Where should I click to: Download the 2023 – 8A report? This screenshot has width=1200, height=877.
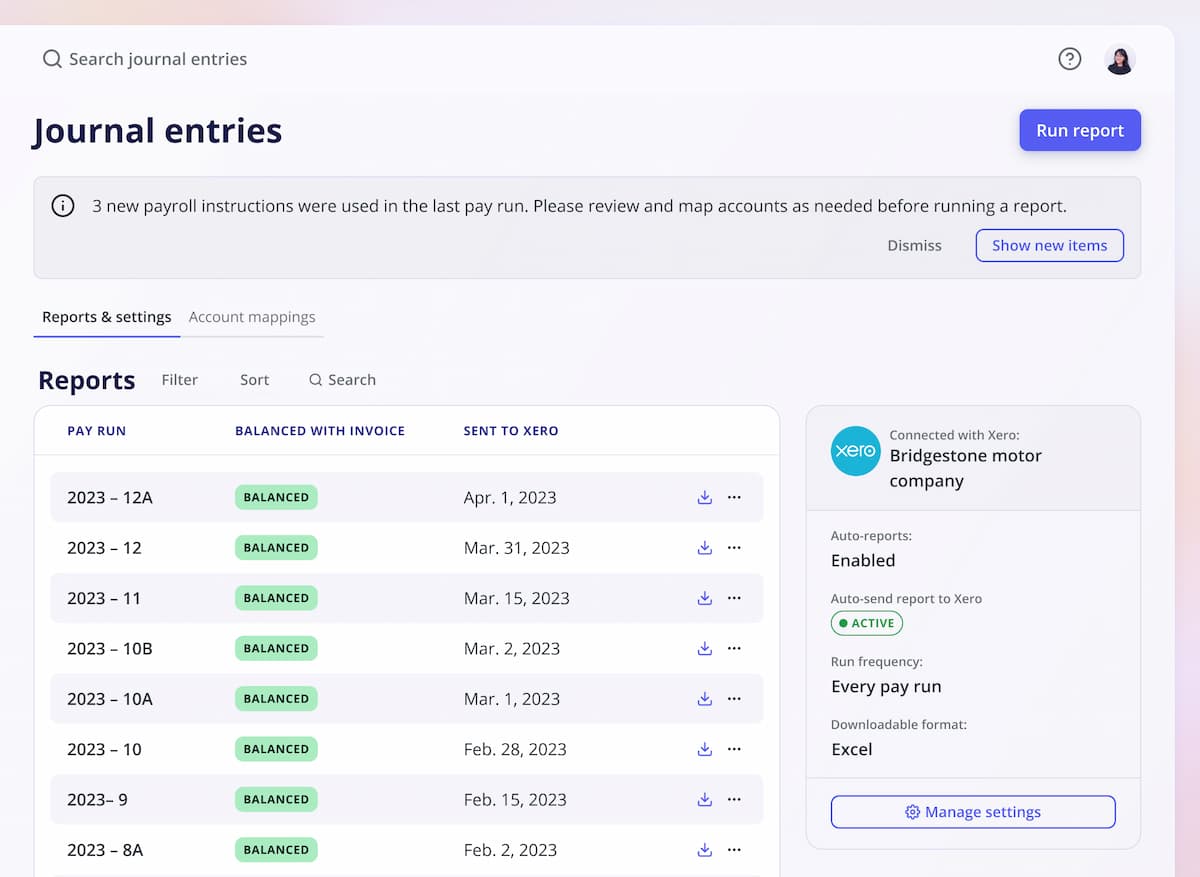click(x=705, y=850)
